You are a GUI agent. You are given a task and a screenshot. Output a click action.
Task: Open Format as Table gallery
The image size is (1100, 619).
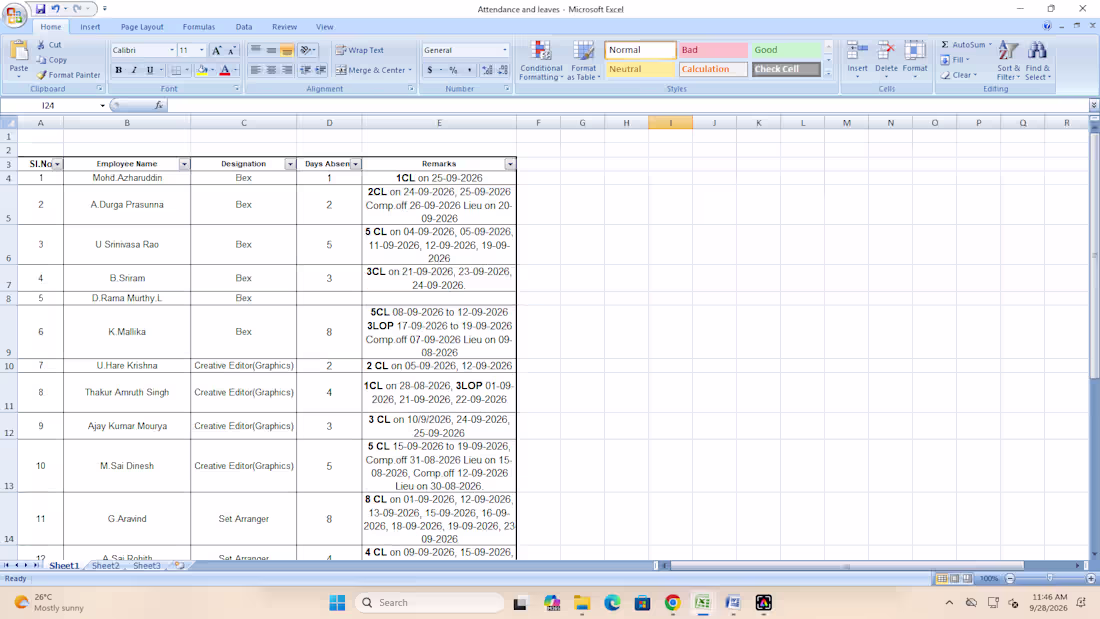pos(583,61)
